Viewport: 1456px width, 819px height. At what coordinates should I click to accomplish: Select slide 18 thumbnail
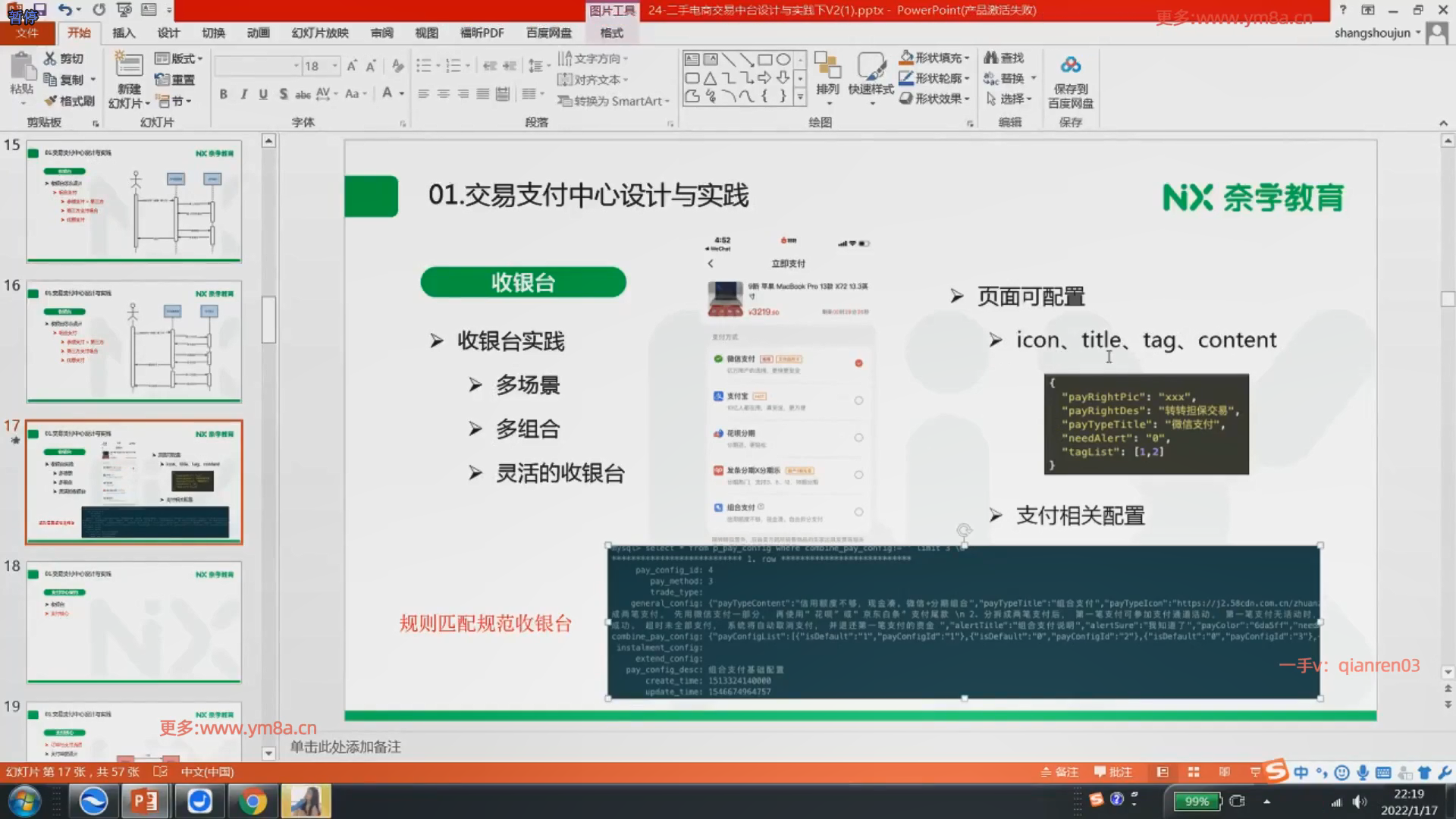point(133,622)
